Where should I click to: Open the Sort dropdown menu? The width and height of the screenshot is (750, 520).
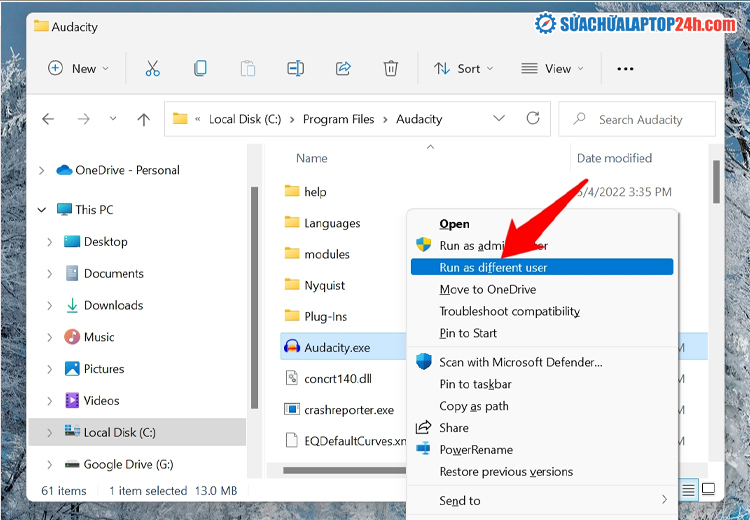click(464, 68)
